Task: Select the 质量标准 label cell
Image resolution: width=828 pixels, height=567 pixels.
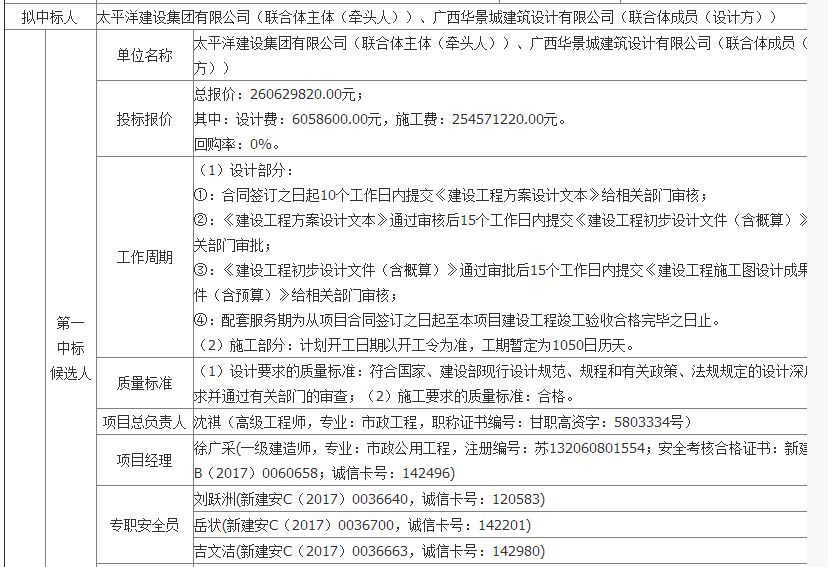Action: (x=144, y=383)
